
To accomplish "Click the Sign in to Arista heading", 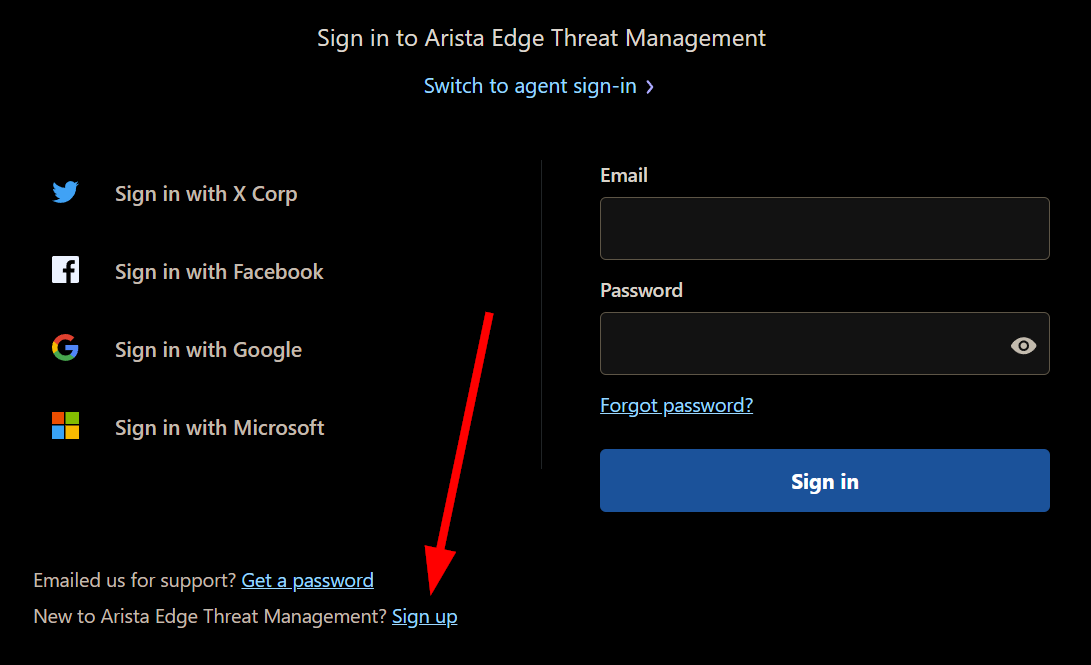I will click(541, 38).
